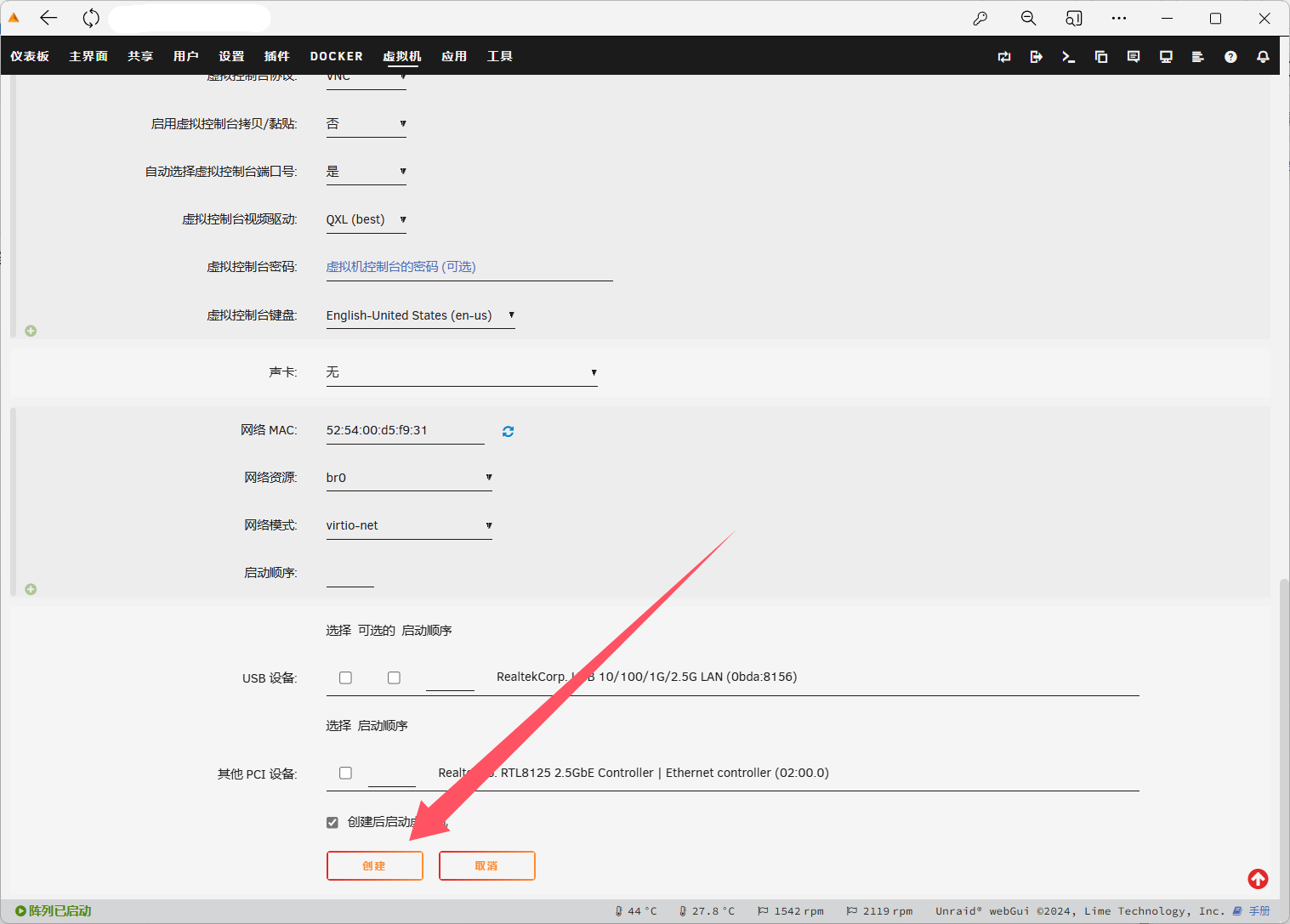The height and width of the screenshot is (924, 1290).
Task: Enable the RTL8125 PCI device checkbox
Action: click(345, 773)
